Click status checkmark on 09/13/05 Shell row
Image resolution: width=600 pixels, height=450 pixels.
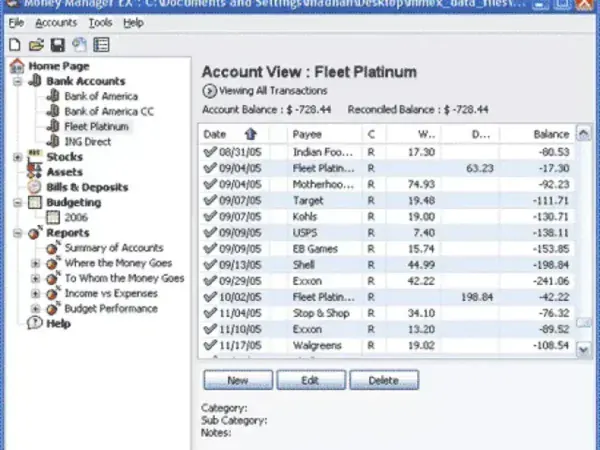click(210, 264)
